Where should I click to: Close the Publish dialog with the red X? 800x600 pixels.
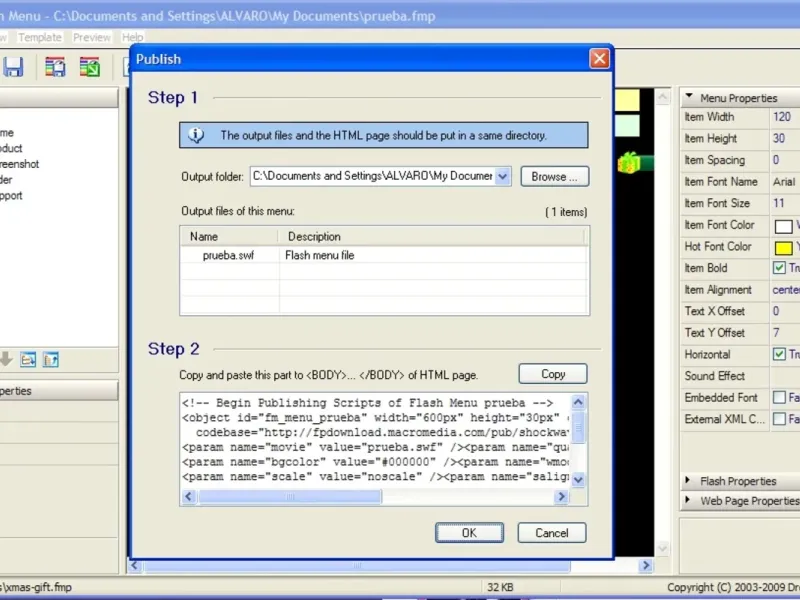click(599, 59)
